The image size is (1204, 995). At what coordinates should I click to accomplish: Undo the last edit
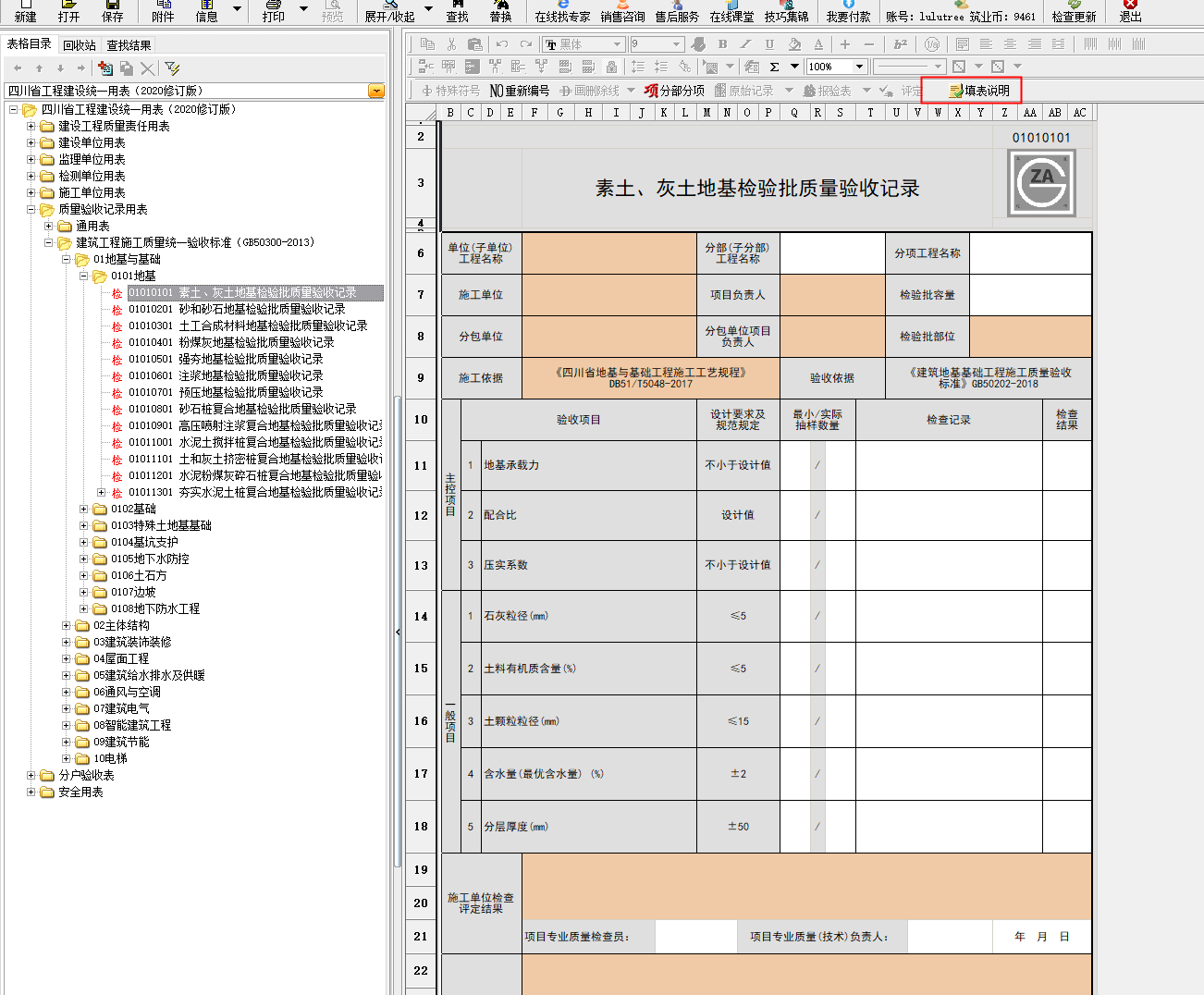click(x=502, y=44)
